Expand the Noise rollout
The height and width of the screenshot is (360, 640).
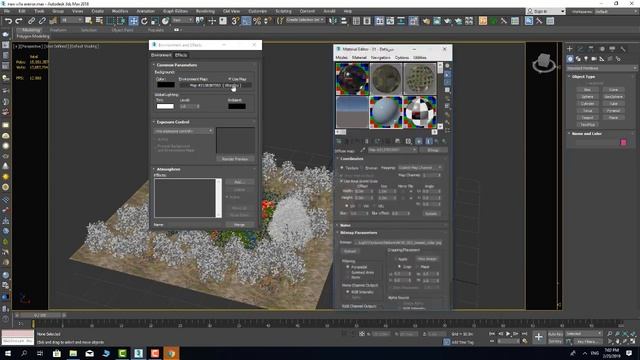click(x=345, y=225)
